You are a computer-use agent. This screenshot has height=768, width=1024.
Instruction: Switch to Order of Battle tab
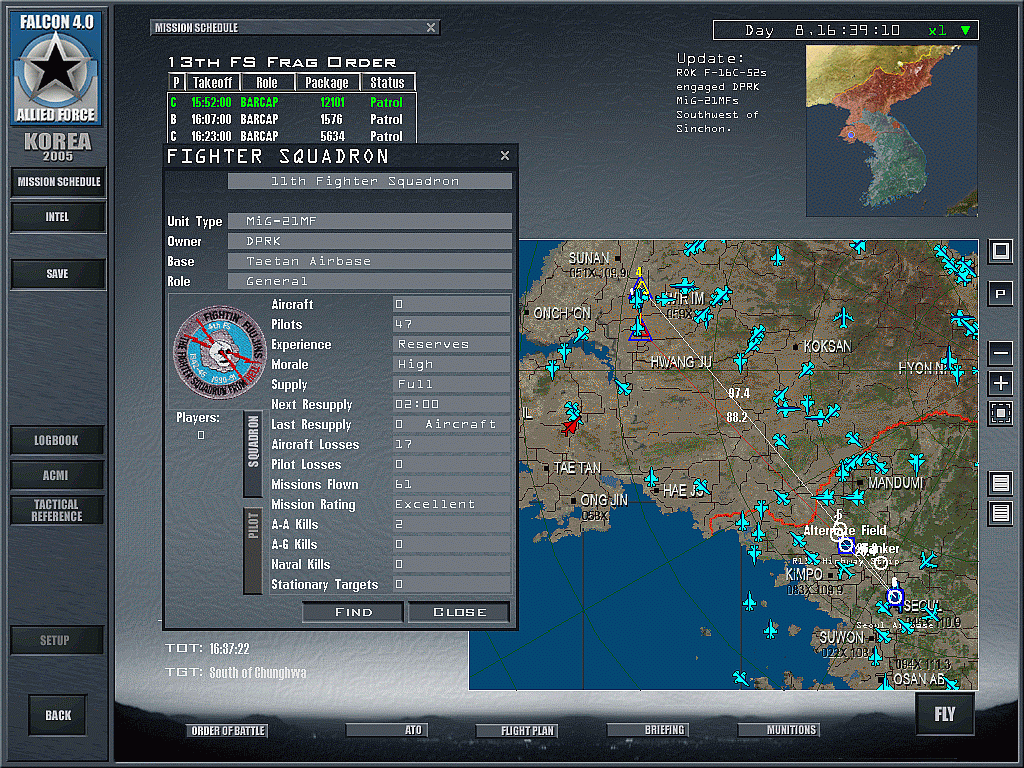coord(227,731)
